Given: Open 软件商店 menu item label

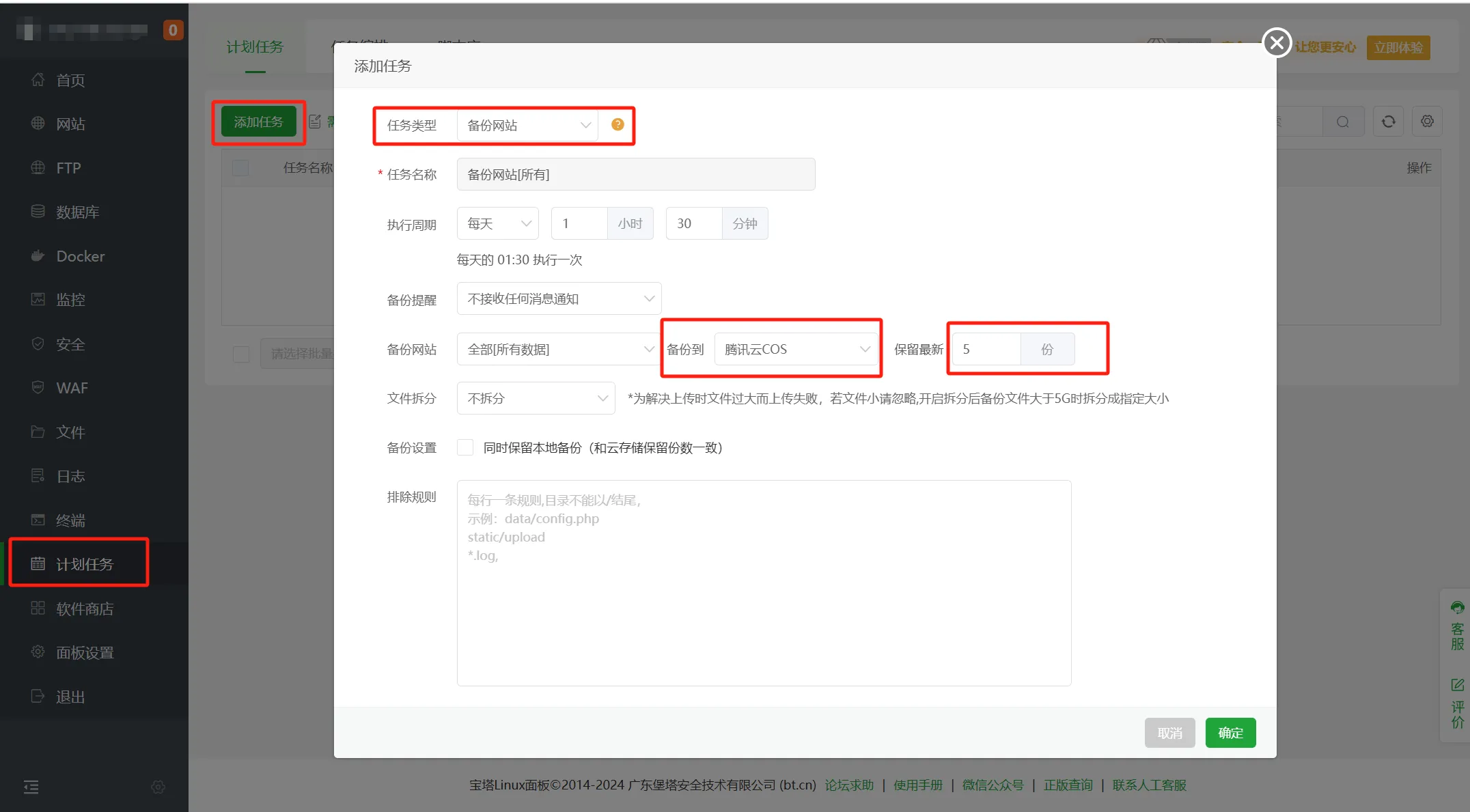Looking at the screenshot, I should 85,608.
